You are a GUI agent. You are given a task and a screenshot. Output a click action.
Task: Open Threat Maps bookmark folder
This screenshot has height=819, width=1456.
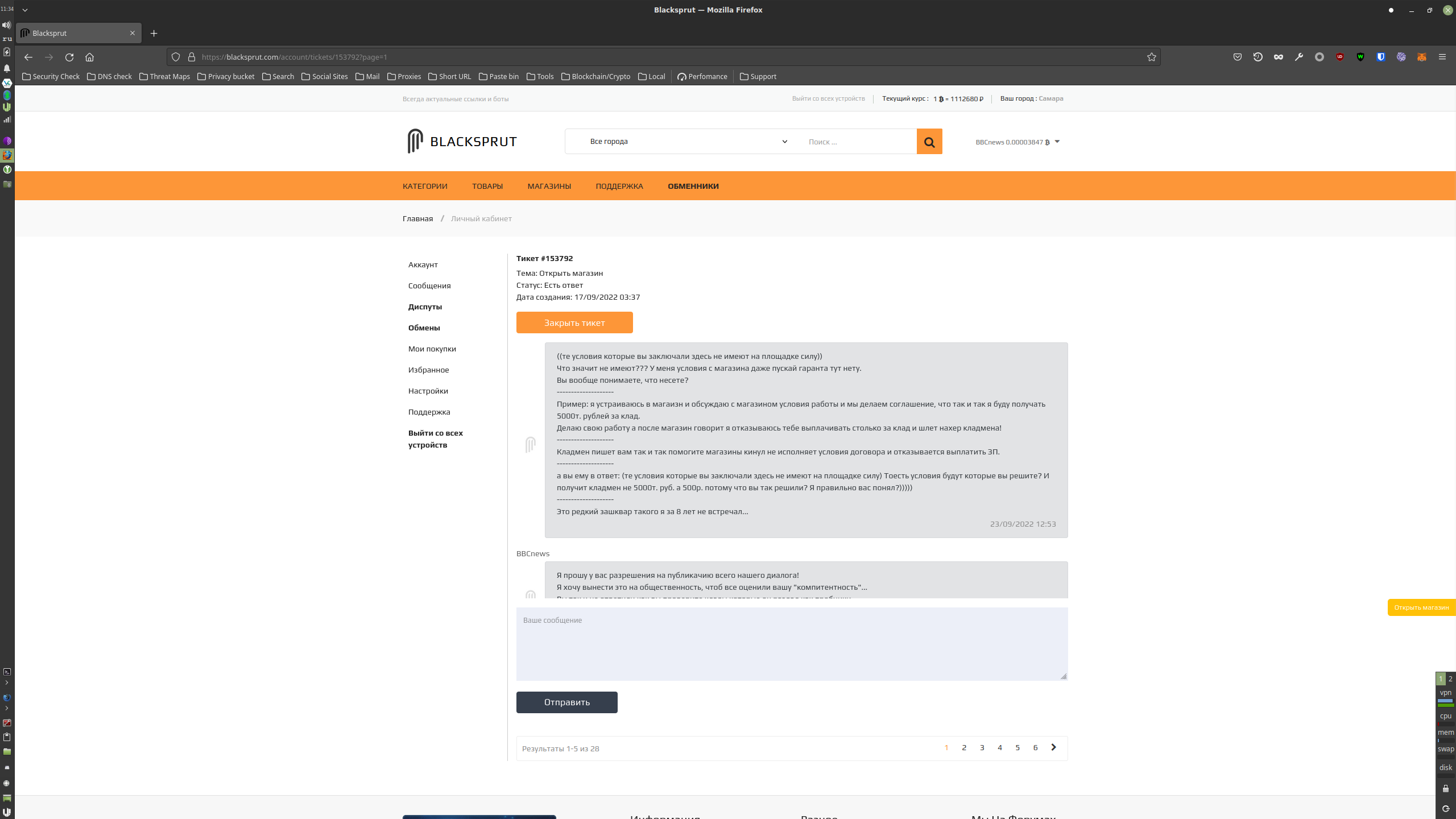coord(164,76)
